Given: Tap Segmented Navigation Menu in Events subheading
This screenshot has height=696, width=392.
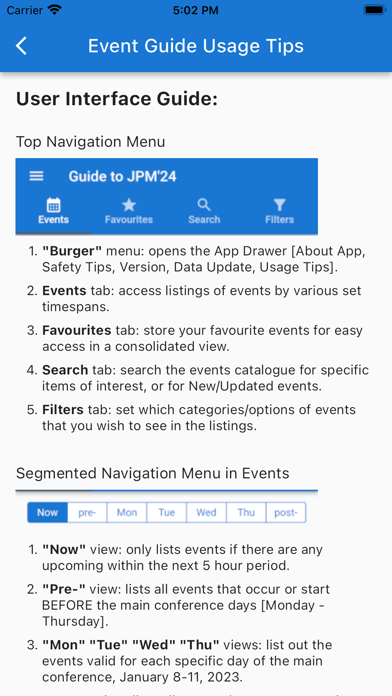Looking at the screenshot, I should coord(153,473).
